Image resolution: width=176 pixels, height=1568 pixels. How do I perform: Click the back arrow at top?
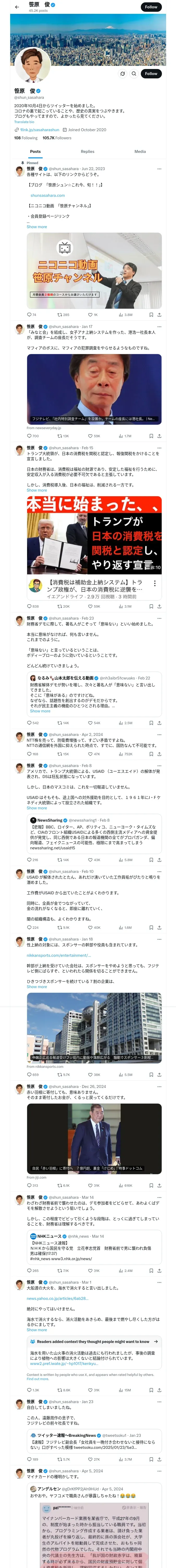tap(17, 7)
